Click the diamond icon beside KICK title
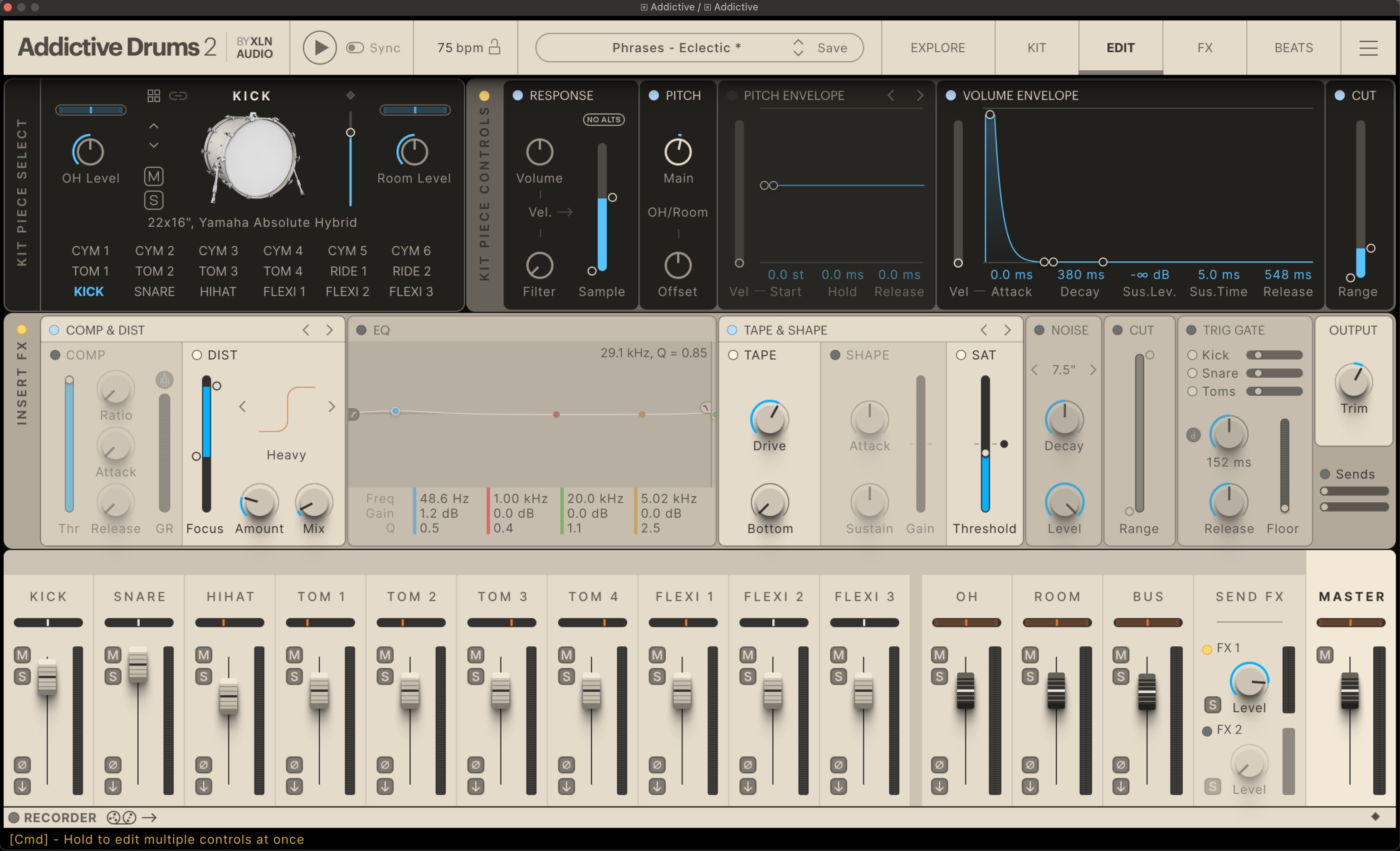The image size is (1400, 851). pos(351,96)
